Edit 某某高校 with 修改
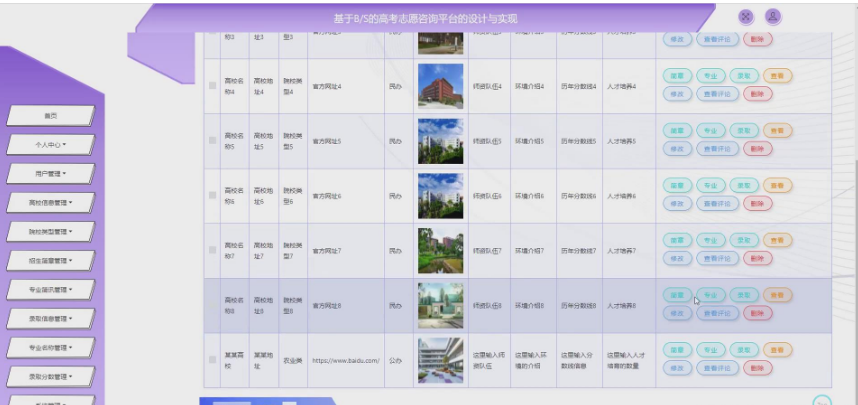The height and width of the screenshot is (405, 858). click(x=677, y=368)
